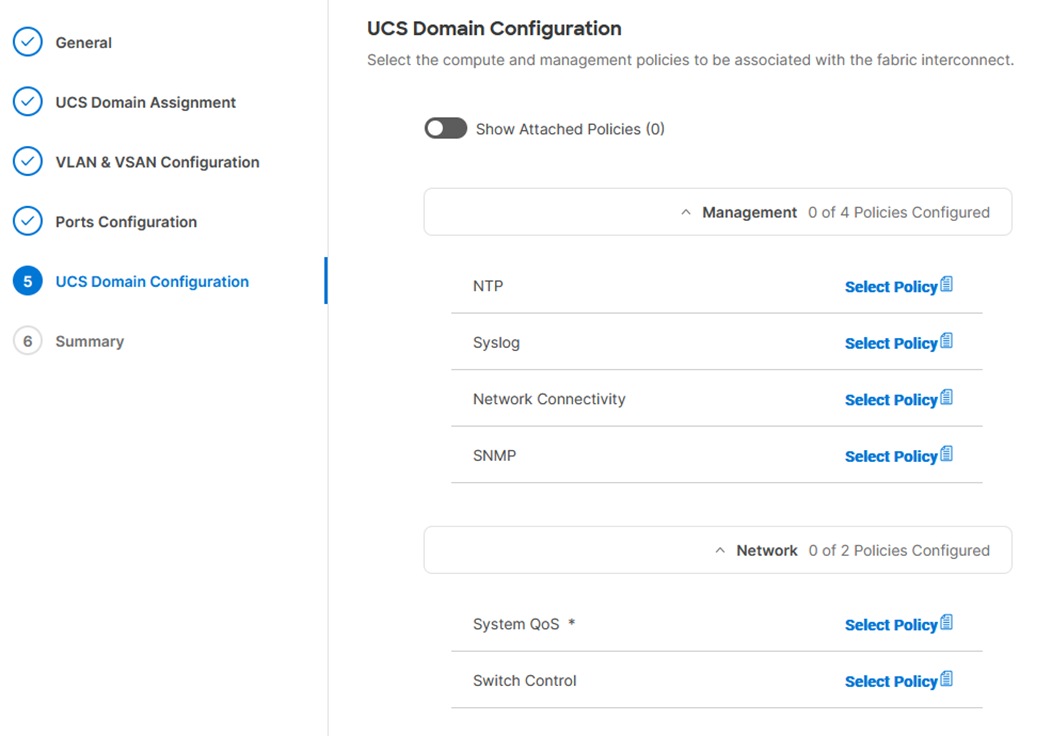The height and width of the screenshot is (736, 1052).
Task: Click the SNMP row label
Action: click(x=494, y=456)
